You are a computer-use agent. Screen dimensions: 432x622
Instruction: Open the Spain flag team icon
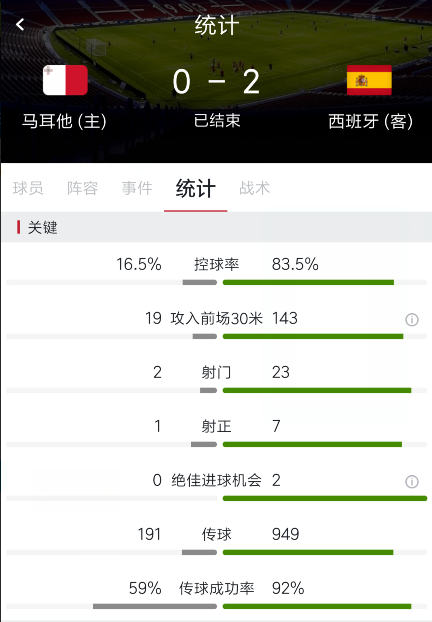(x=369, y=80)
